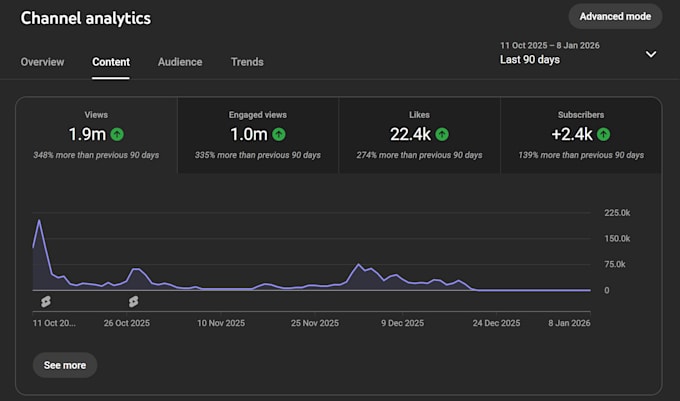Image resolution: width=680 pixels, height=401 pixels.
Task: Open the Advanced mode view
Action: pos(615,16)
